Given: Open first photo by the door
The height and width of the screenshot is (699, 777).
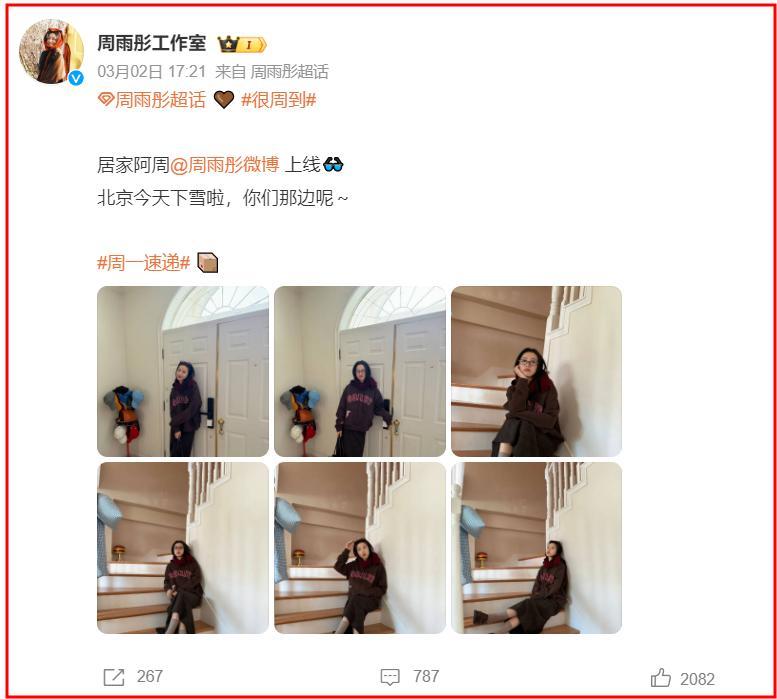Looking at the screenshot, I should (183, 372).
